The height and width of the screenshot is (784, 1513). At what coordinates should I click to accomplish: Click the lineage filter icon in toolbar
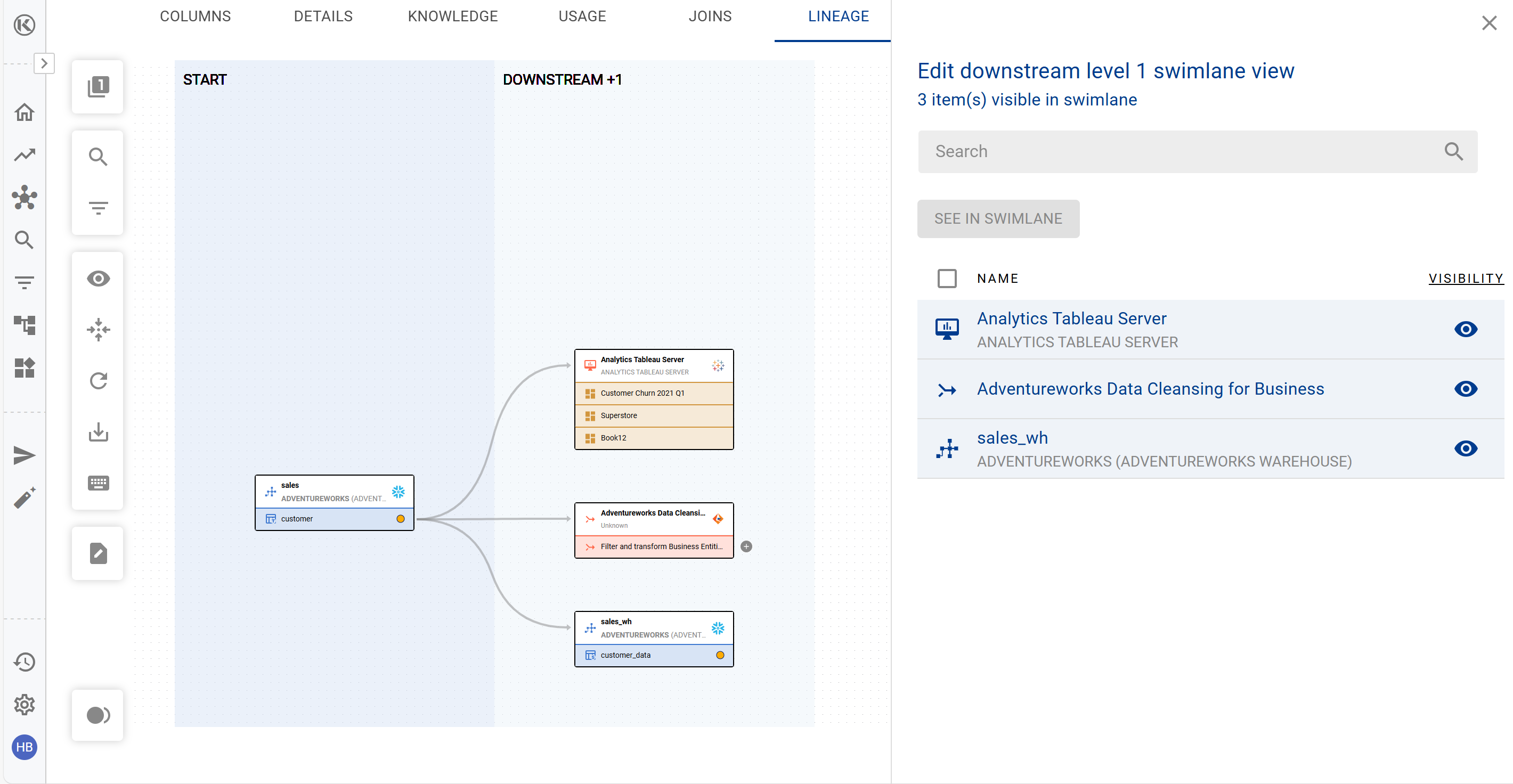tap(98, 208)
